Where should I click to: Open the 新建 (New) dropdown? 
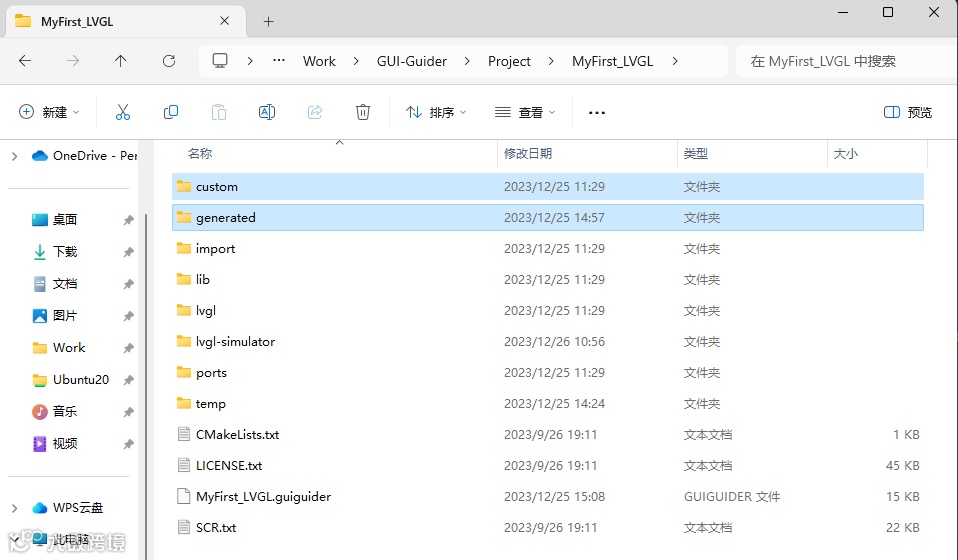tap(49, 112)
